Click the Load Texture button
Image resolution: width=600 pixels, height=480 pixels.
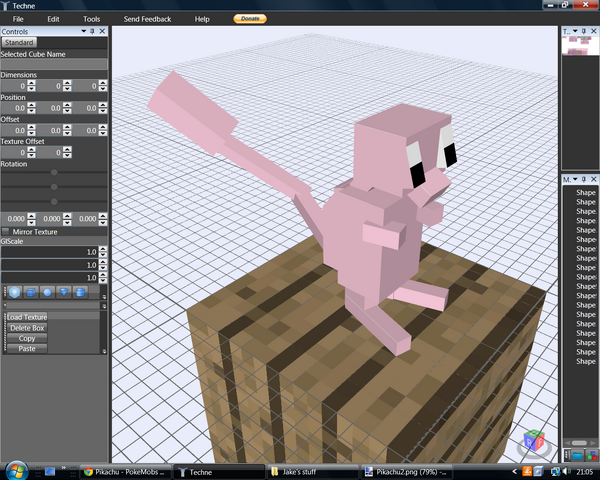pyautogui.click(x=27, y=317)
